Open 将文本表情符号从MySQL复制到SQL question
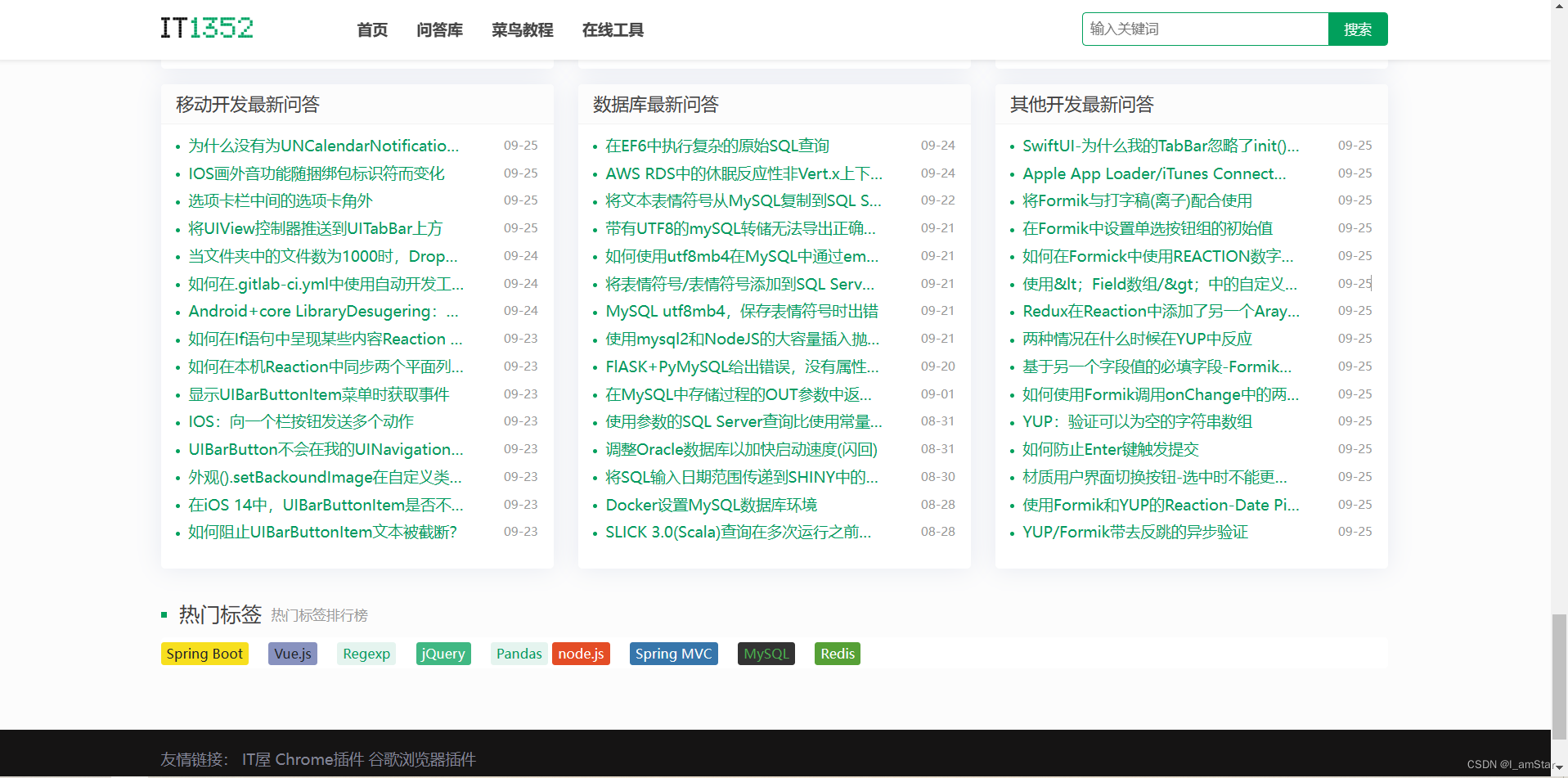This screenshot has width=1568, height=778. coord(744,200)
